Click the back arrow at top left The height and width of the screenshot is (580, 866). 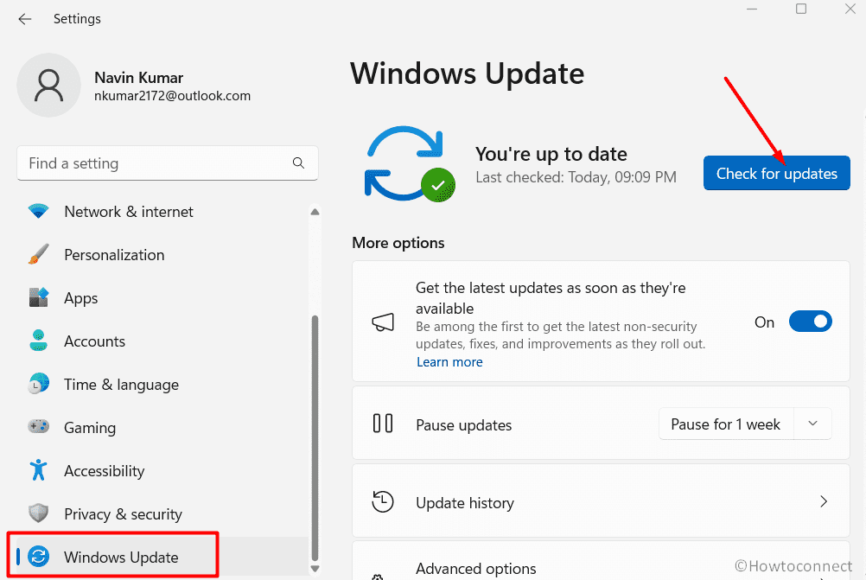[x=24, y=18]
